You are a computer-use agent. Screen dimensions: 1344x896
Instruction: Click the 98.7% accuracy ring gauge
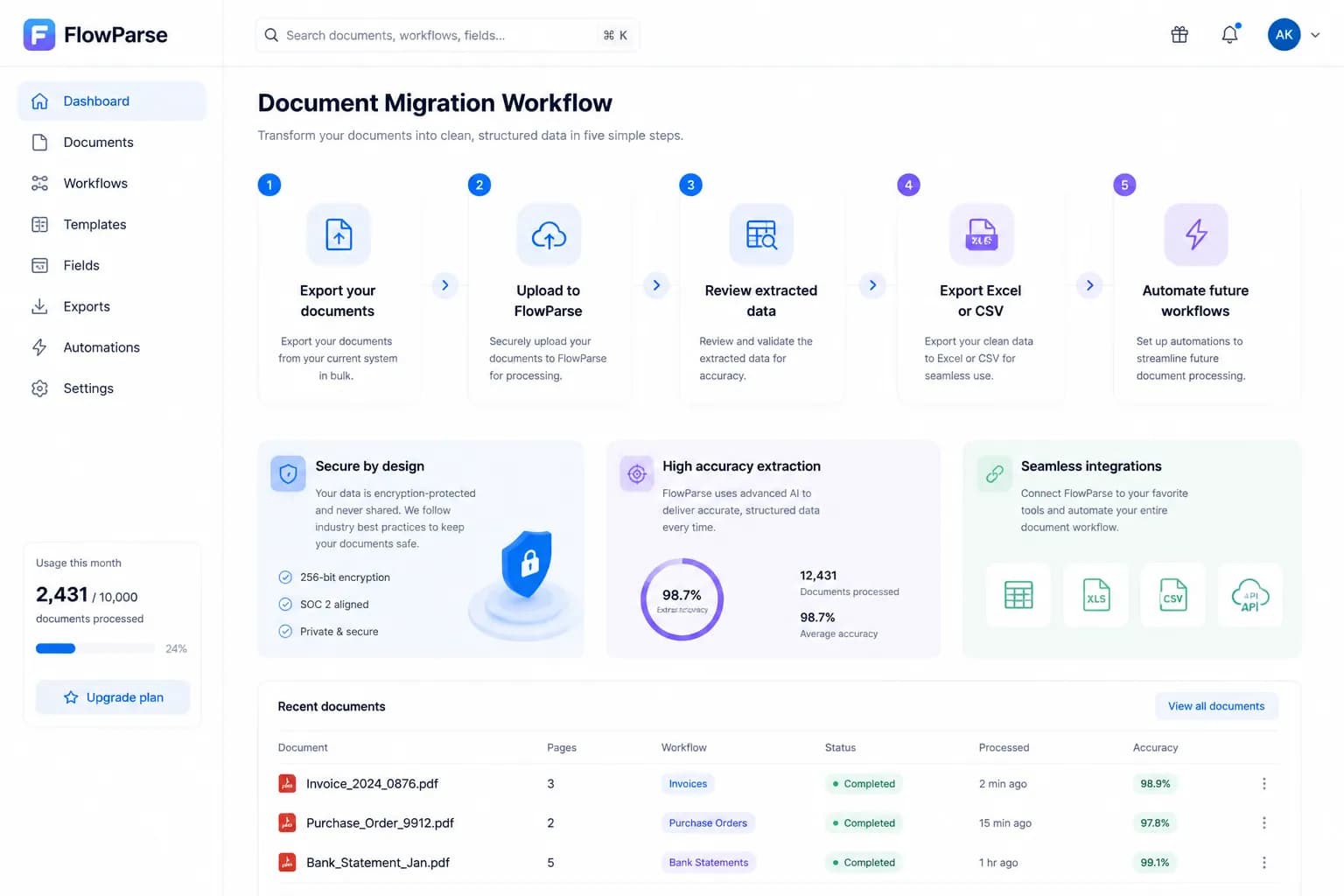[682, 599]
